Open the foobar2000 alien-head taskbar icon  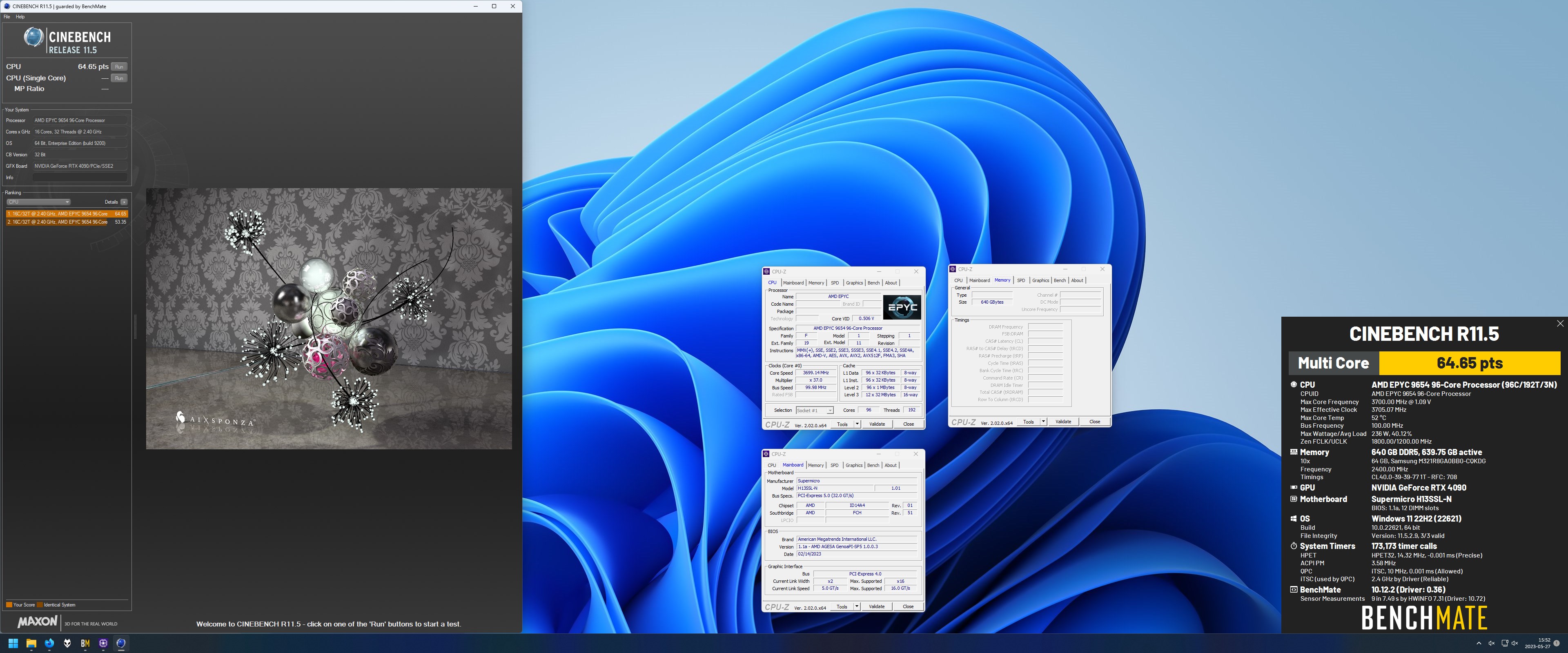(x=67, y=643)
